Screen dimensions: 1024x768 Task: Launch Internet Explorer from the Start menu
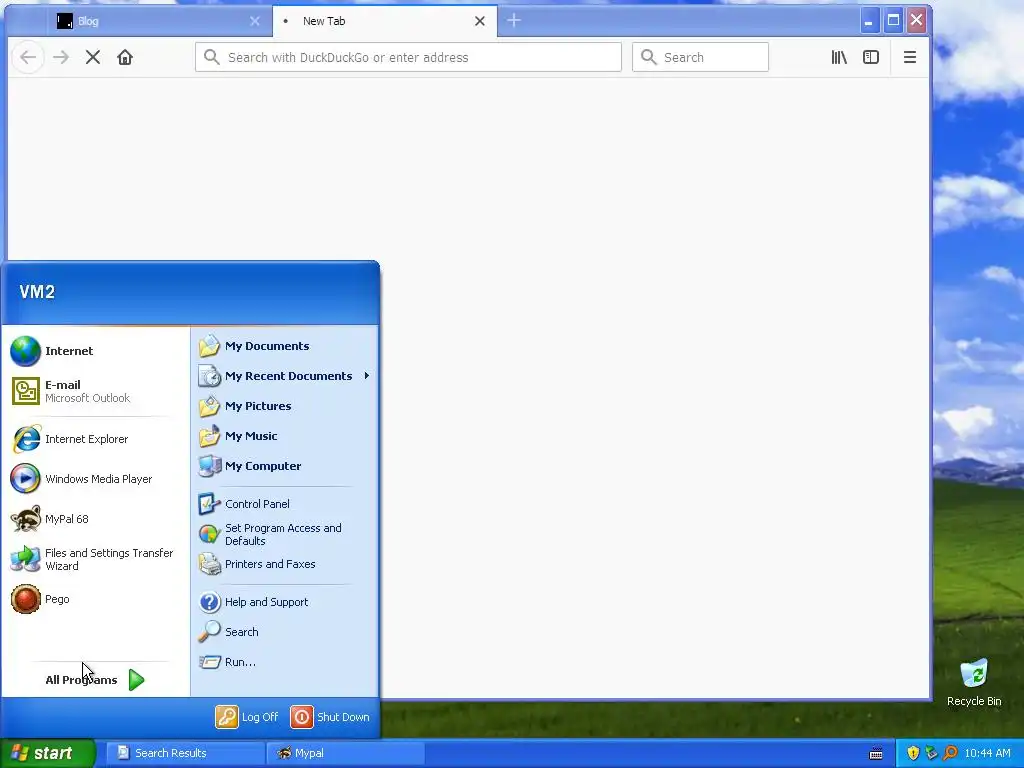click(95, 439)
